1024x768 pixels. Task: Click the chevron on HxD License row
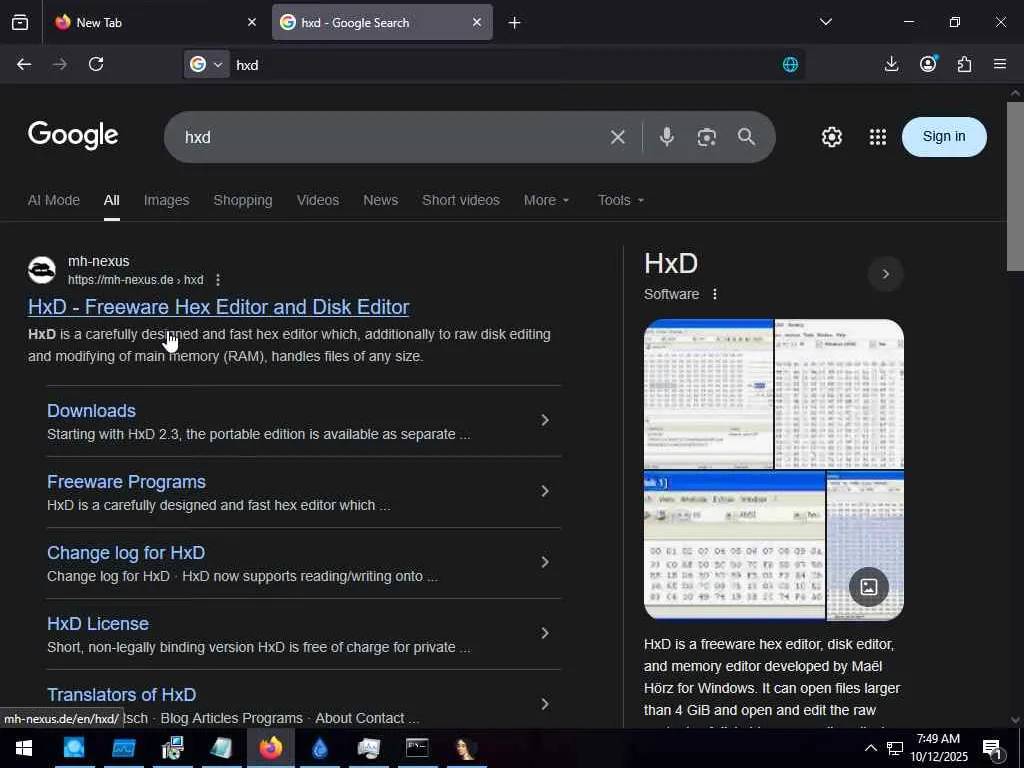point(545,633)
